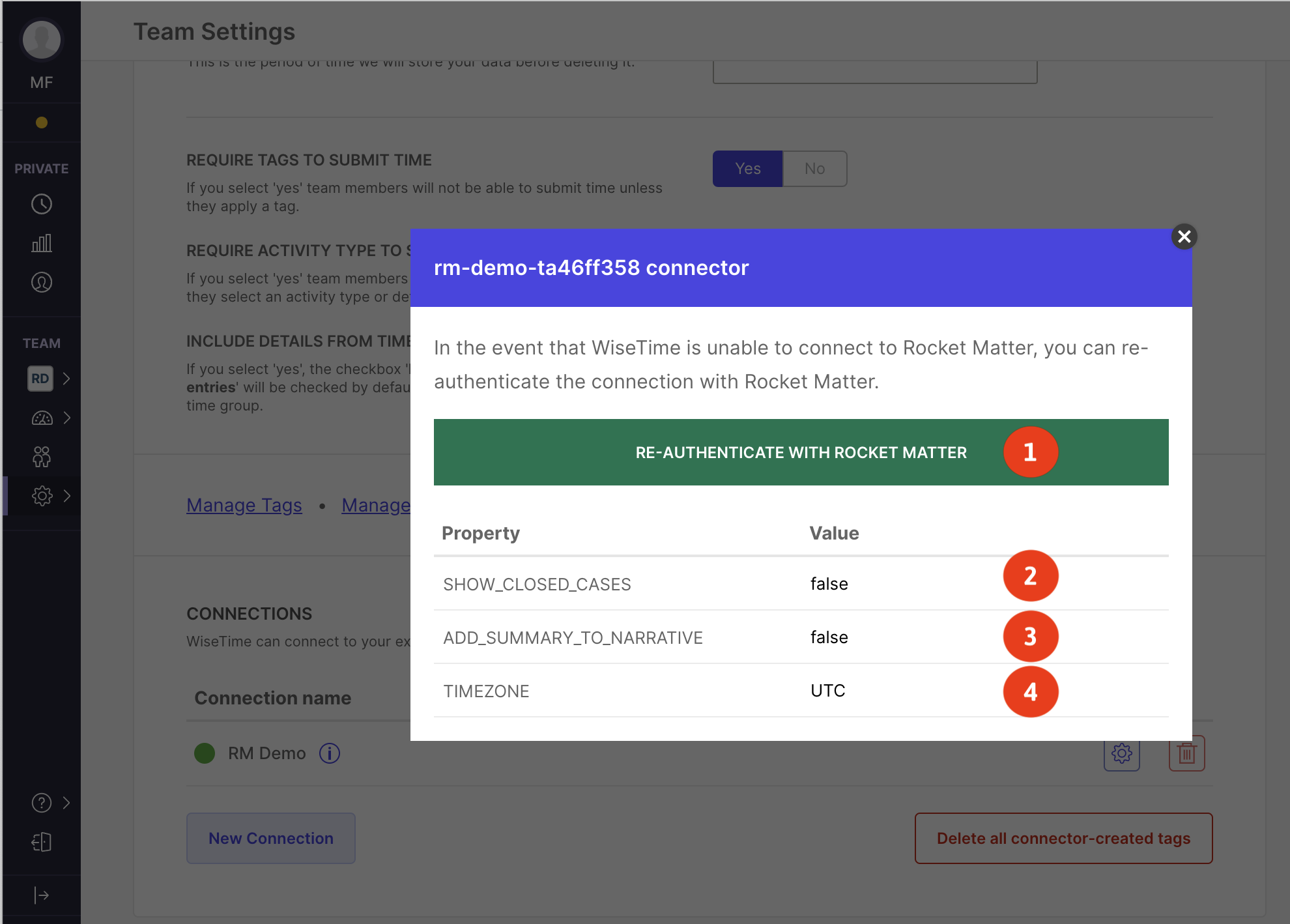Open the team members icon
This screenshot has height=924, width=1290.
[42, 457]
